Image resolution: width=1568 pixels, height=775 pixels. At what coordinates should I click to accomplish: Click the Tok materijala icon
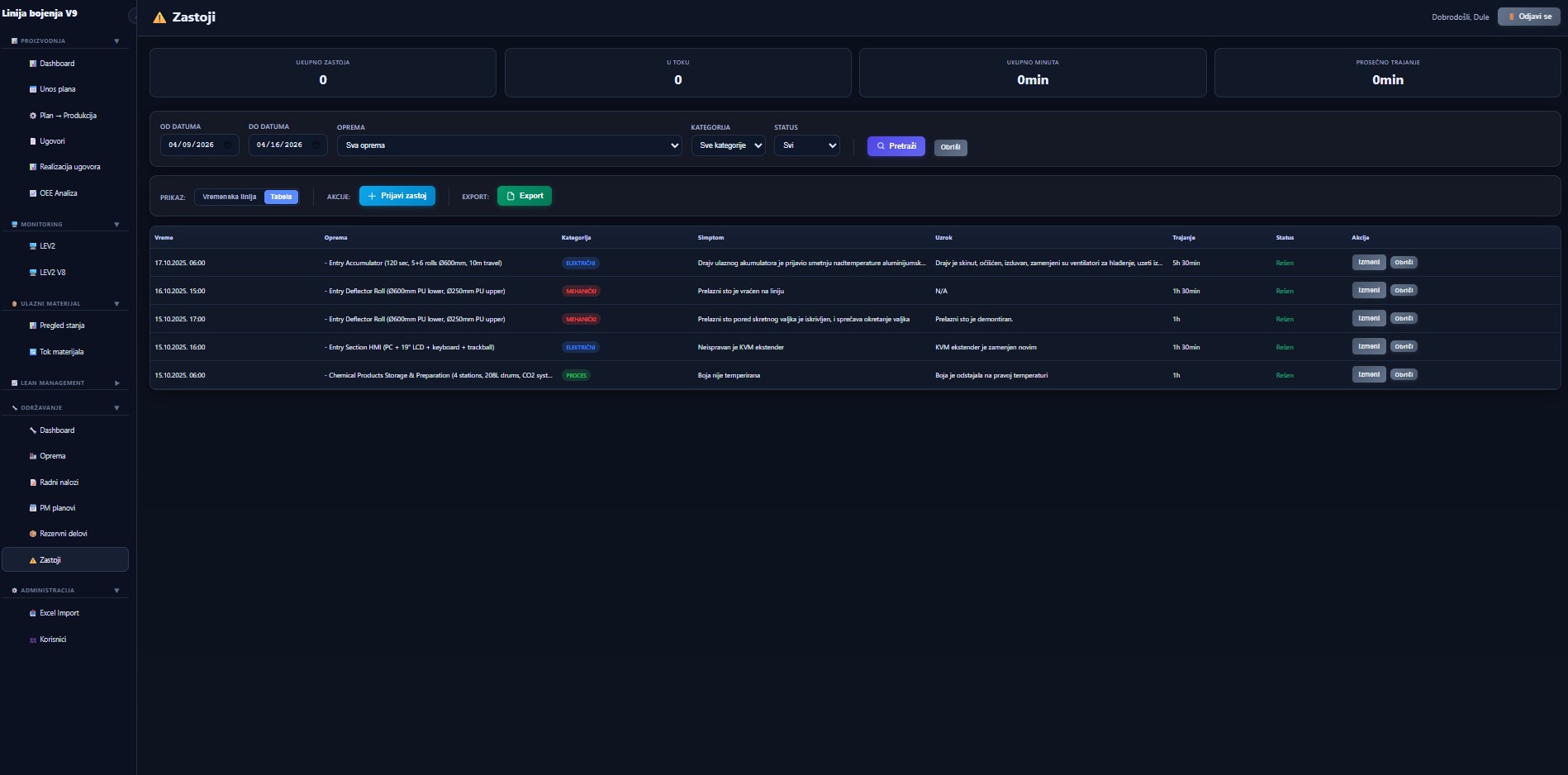point(33,352)
